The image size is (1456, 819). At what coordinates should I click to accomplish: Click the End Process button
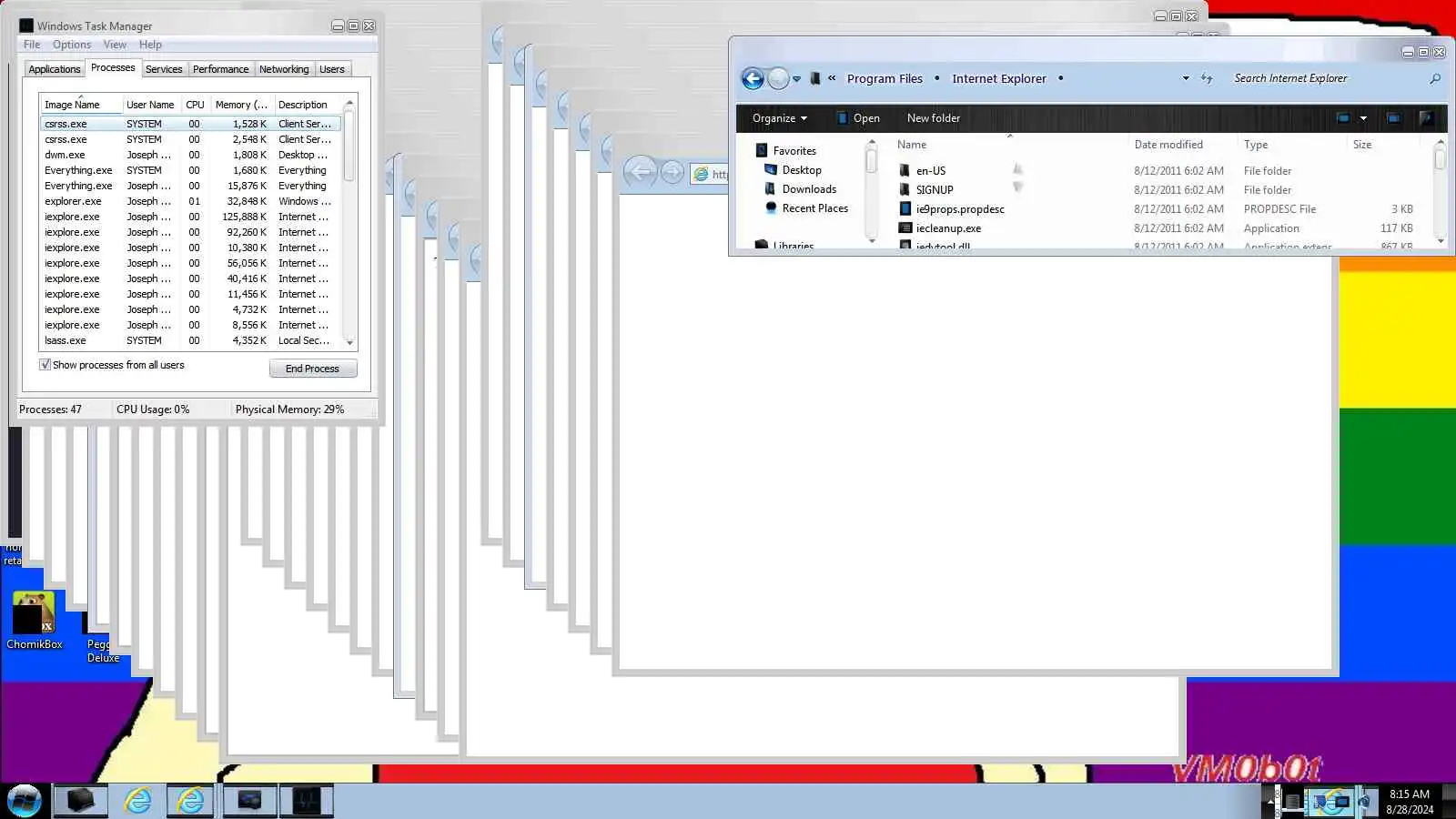(x=313, y=369)
